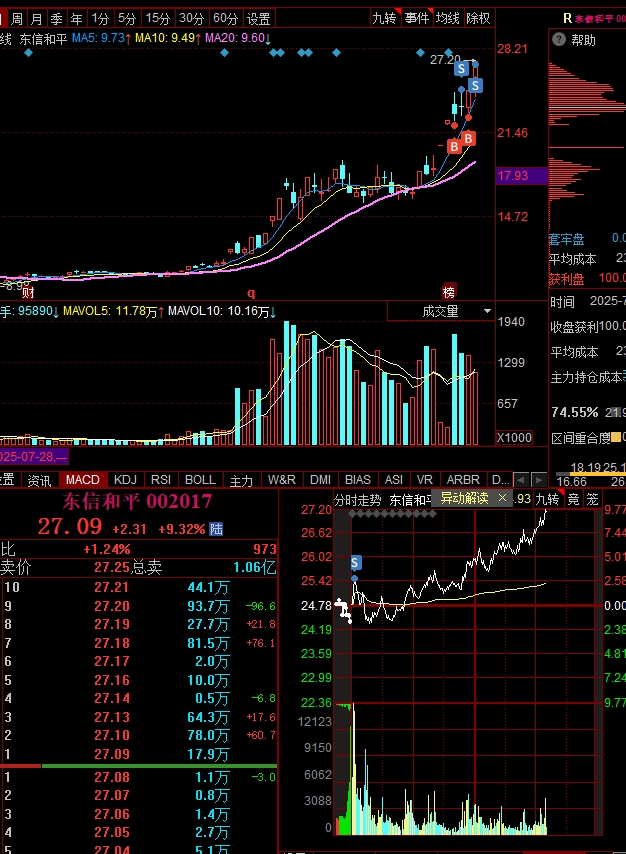Click the 区间重合度 label
Image resolution: width=626 pixels, height=854 pixels.
click(580, 438)
